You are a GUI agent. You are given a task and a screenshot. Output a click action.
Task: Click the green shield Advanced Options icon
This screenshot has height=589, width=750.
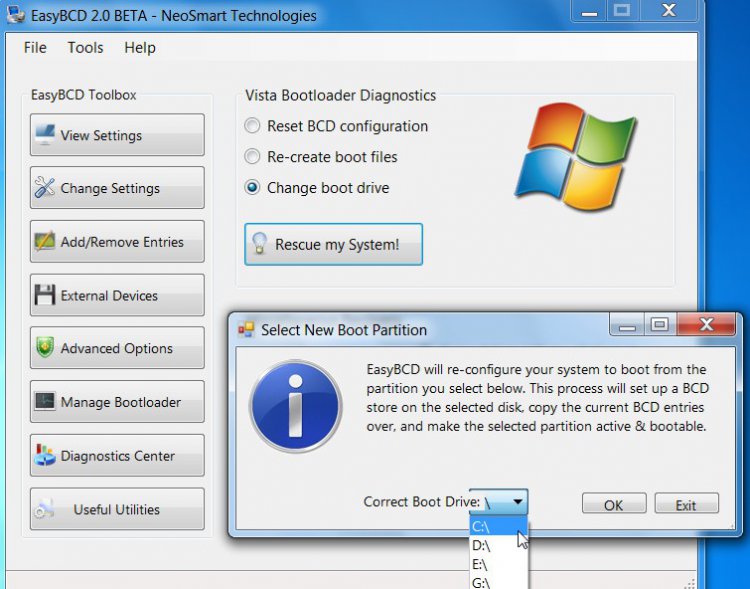coord(44,347)
